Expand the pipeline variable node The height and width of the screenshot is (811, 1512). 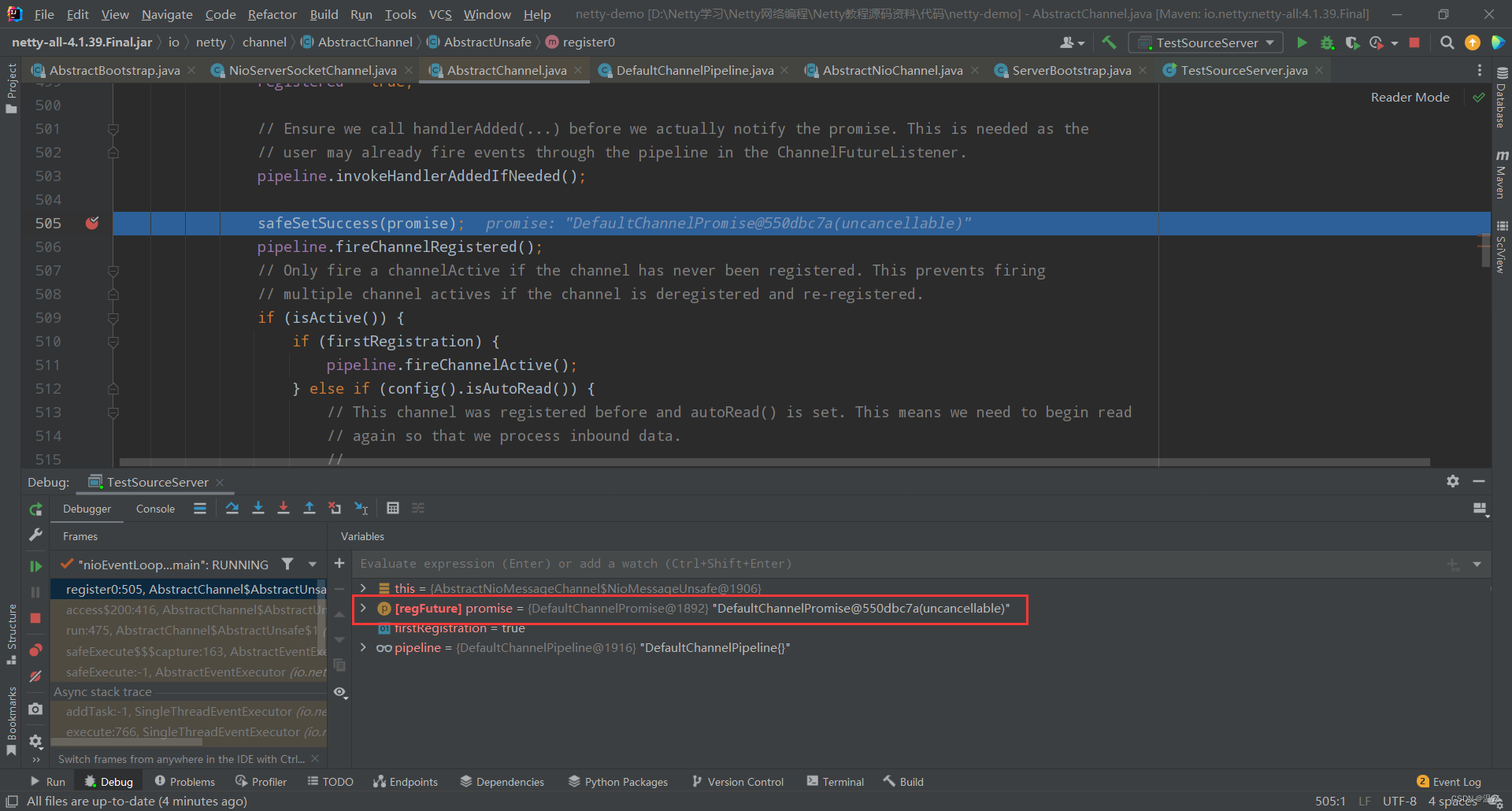pyautogui.click(x=363, y=647)
